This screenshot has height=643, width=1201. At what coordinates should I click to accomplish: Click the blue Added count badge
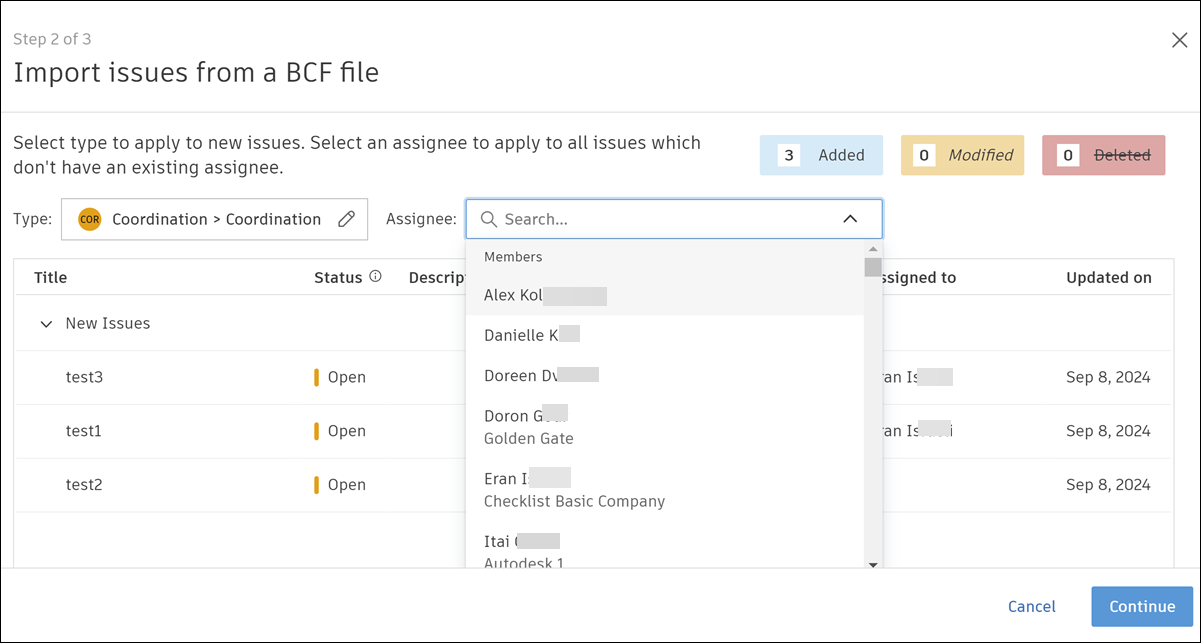tap(821, 155)
